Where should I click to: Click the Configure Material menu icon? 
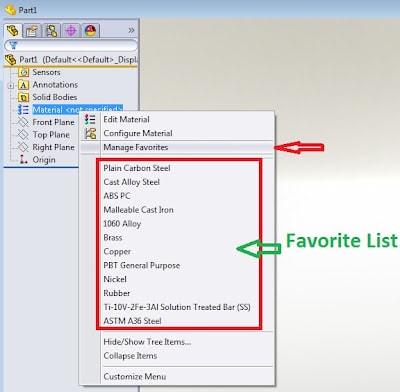(90, 133)
